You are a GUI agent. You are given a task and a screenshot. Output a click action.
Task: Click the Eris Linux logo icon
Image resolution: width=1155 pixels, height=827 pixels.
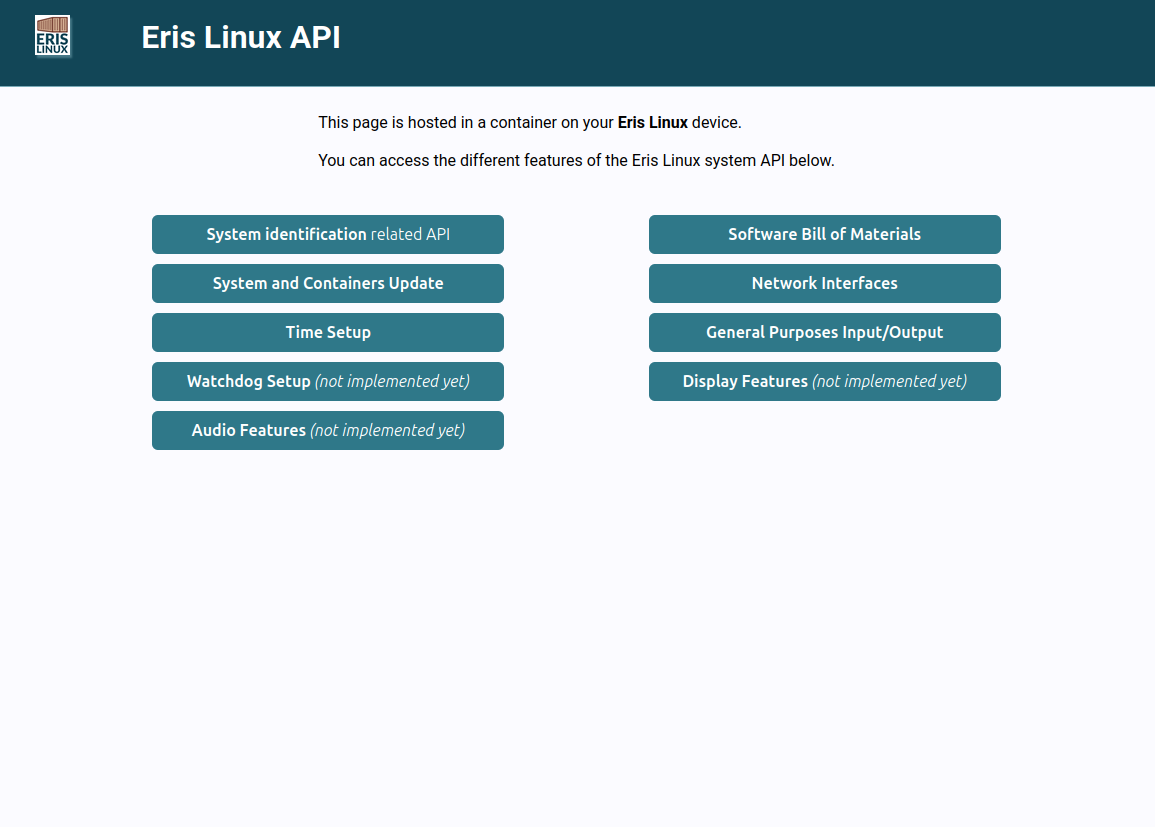click(x=52, y=36)
